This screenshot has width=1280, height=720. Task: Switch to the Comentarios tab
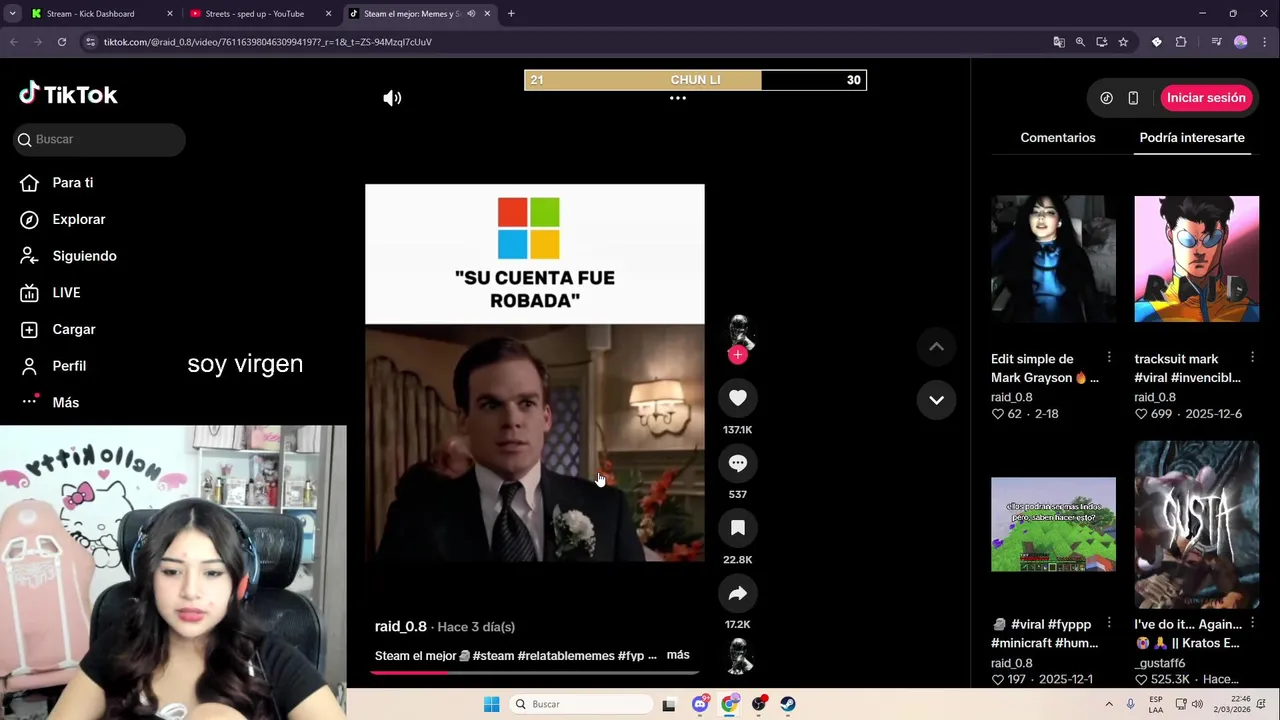click(1058, 137)
